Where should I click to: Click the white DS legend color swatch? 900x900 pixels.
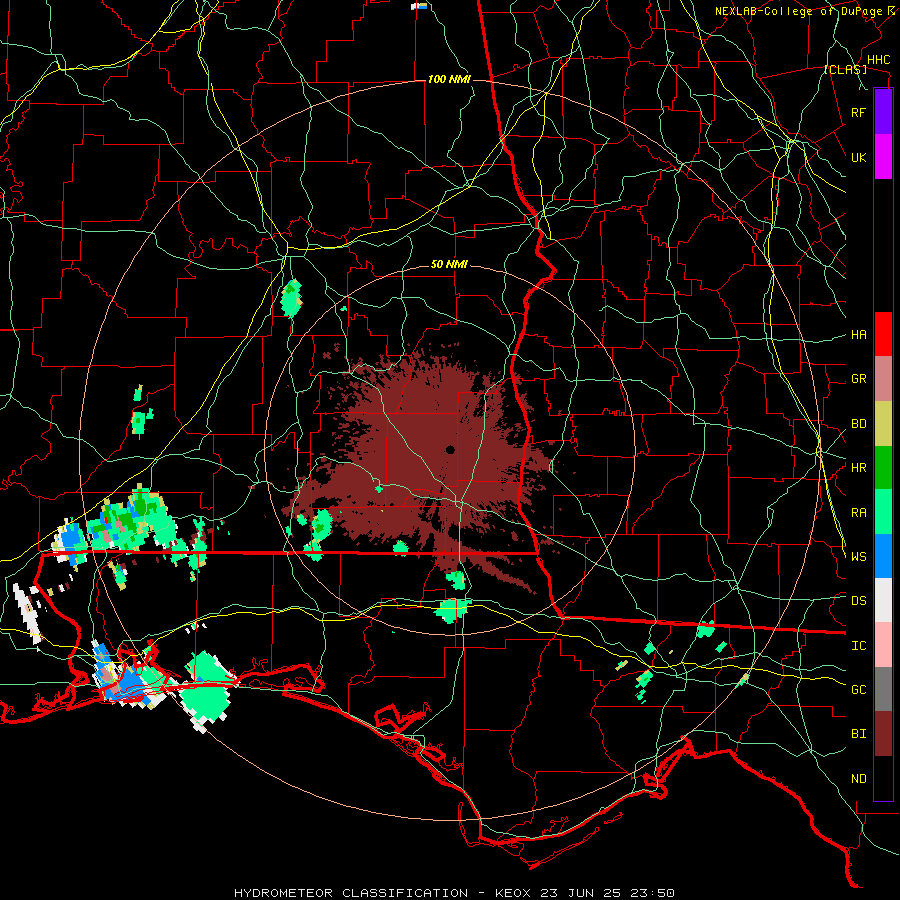[883, 600]
